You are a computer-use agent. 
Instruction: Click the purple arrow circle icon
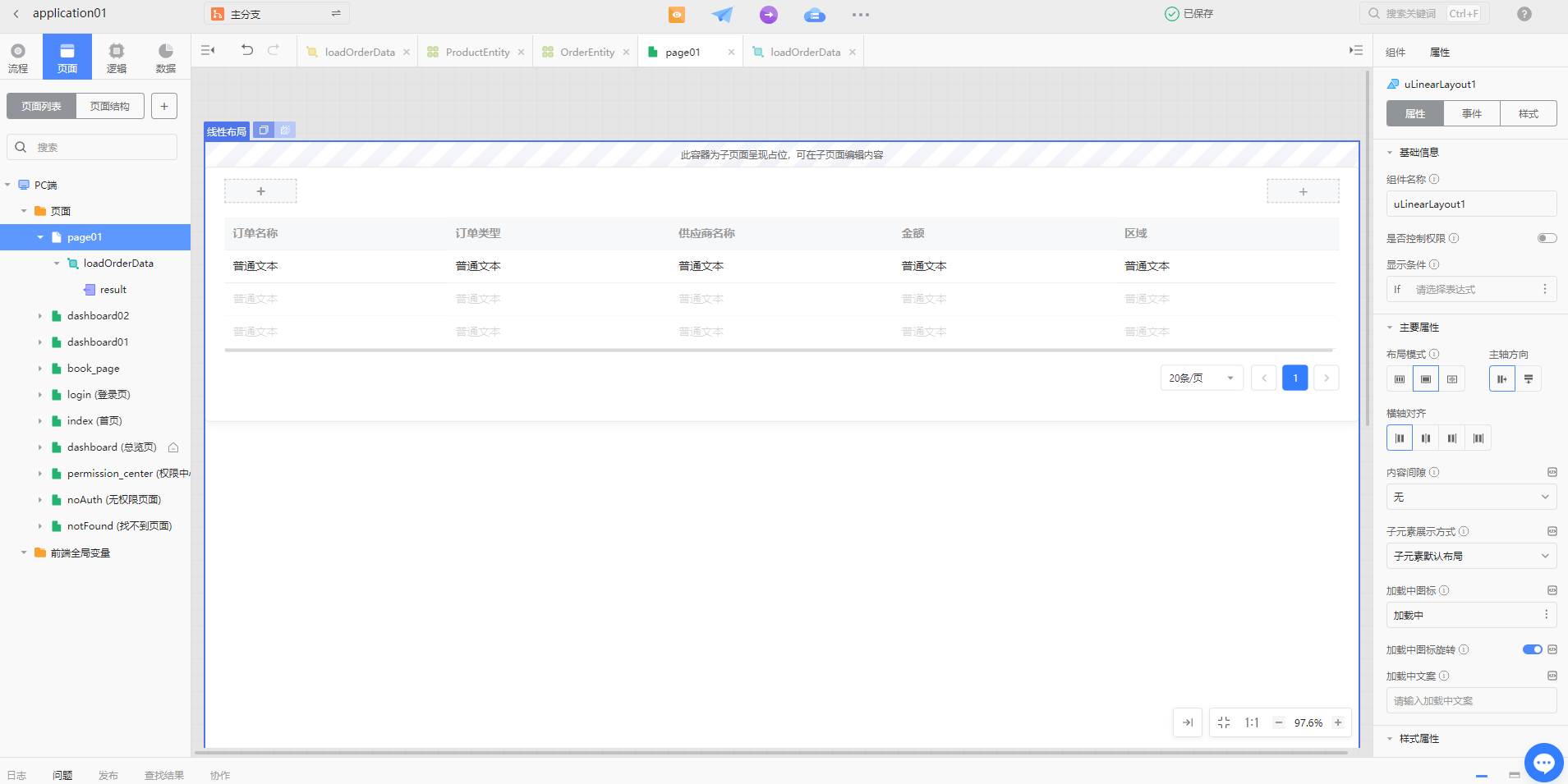pyautogui.click(x=768, y=14)
